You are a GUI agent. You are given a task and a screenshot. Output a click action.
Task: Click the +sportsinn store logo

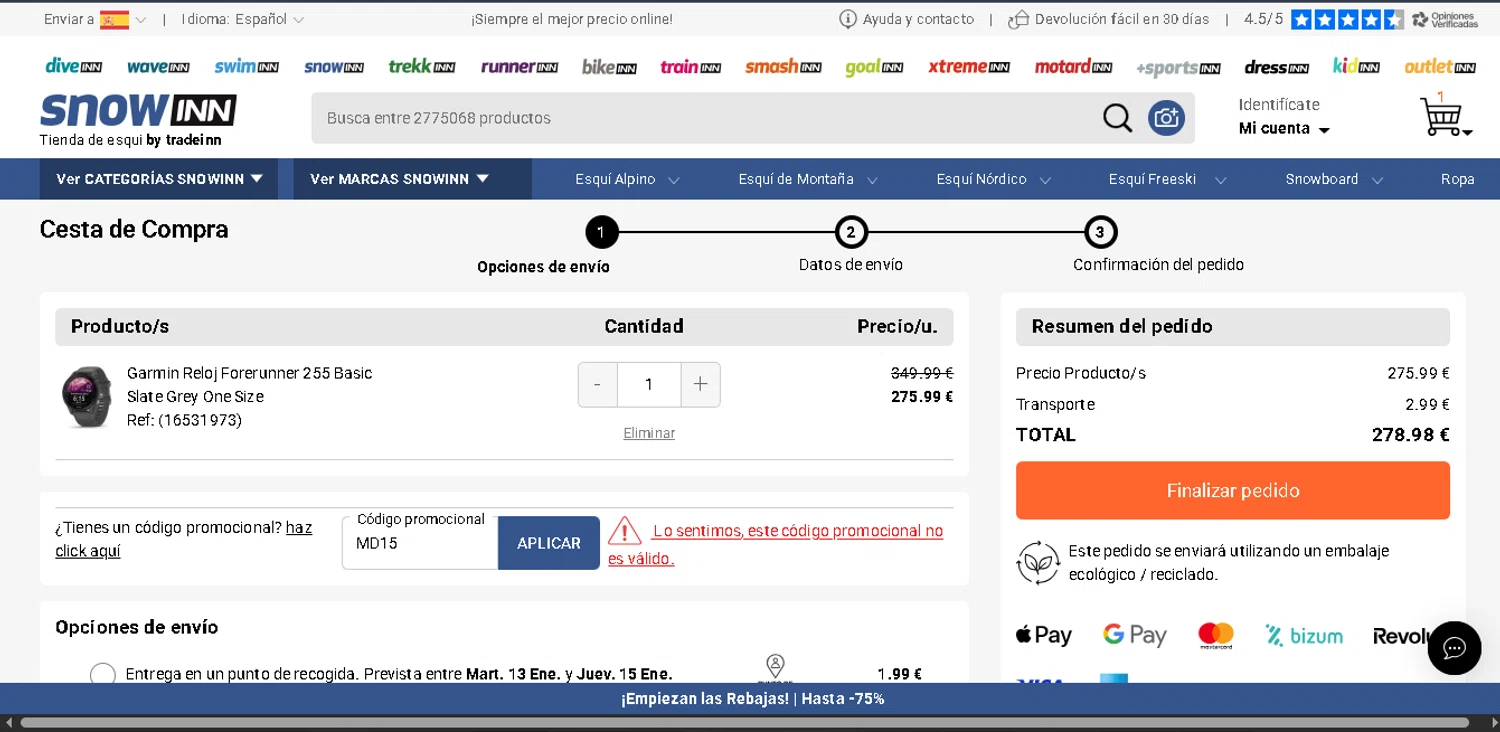1178,68
